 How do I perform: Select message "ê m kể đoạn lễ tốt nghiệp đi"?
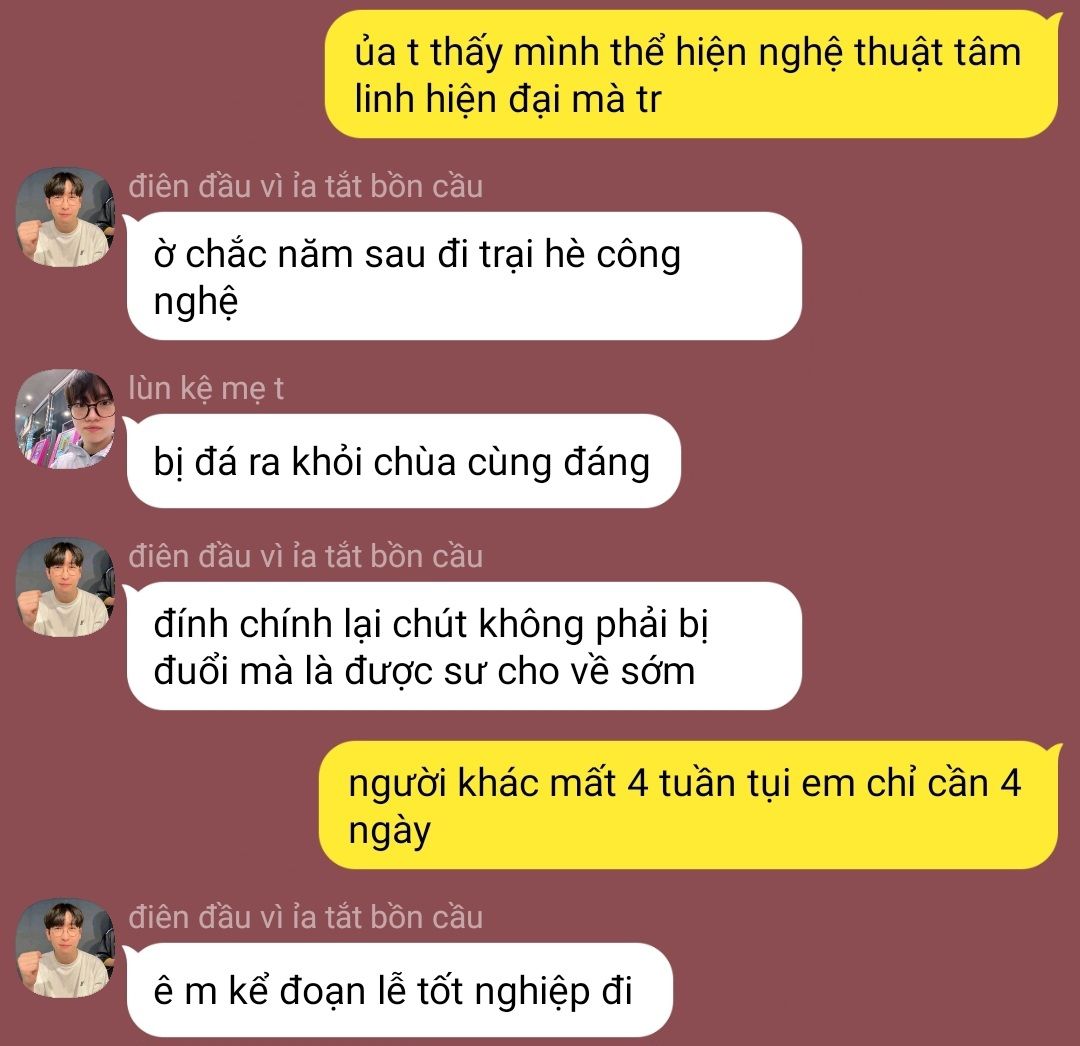399,990
